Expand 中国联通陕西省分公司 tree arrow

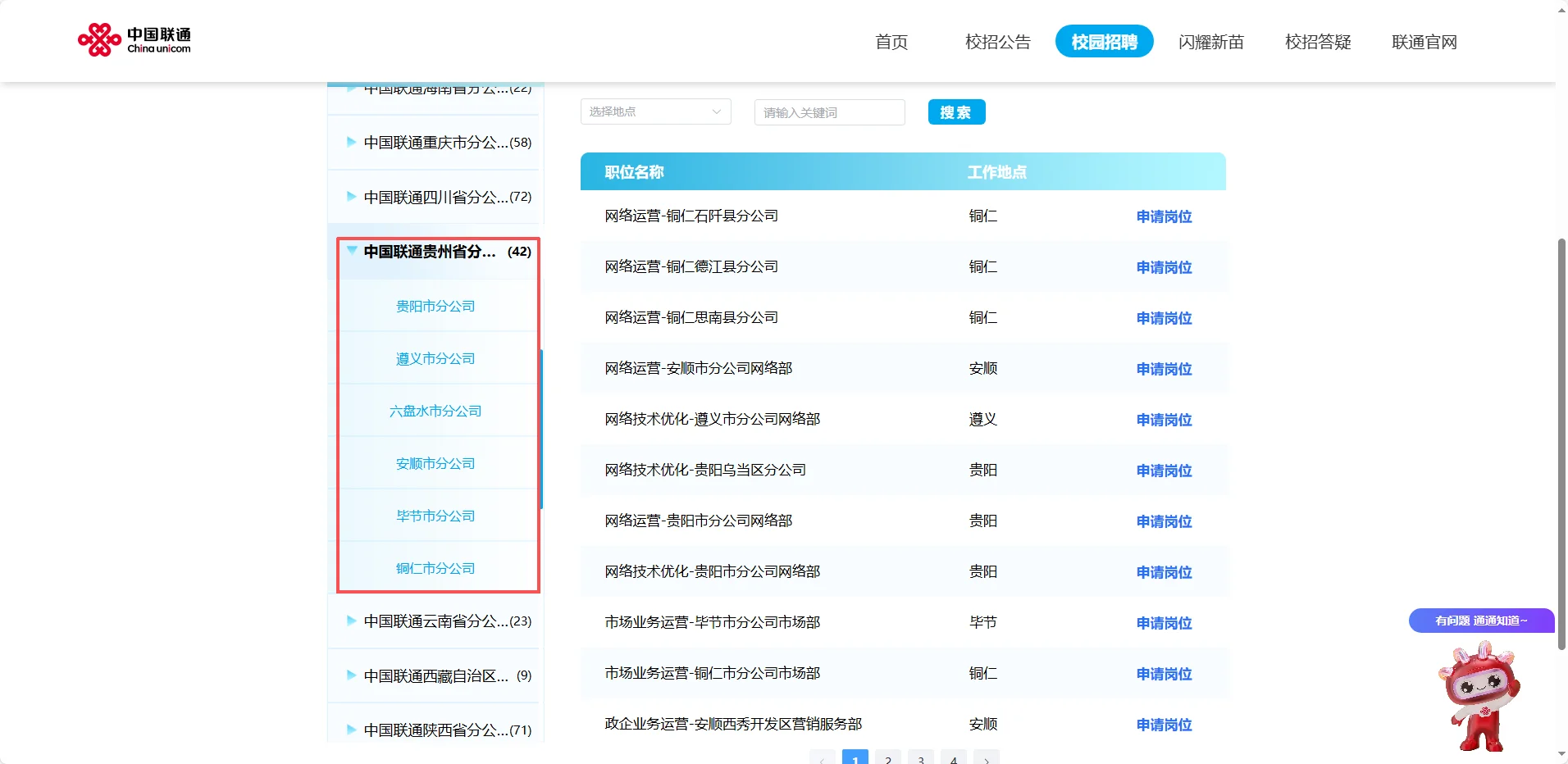(351, 730)
